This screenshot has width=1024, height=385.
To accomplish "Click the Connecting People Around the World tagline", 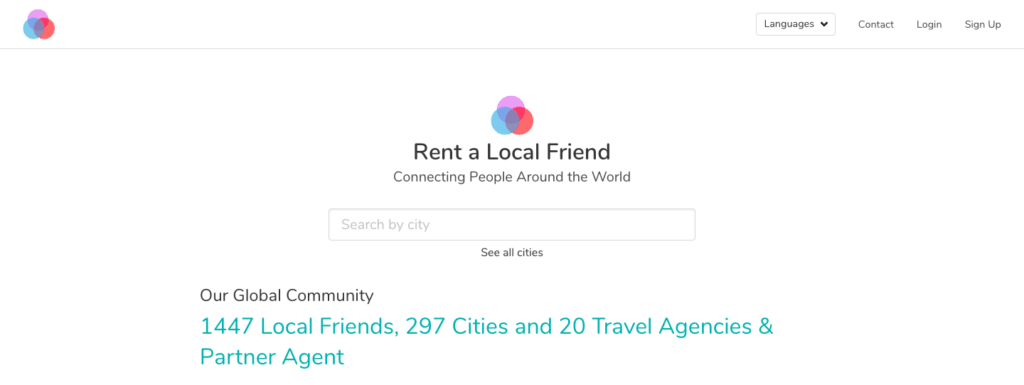I will pos(512,177).
